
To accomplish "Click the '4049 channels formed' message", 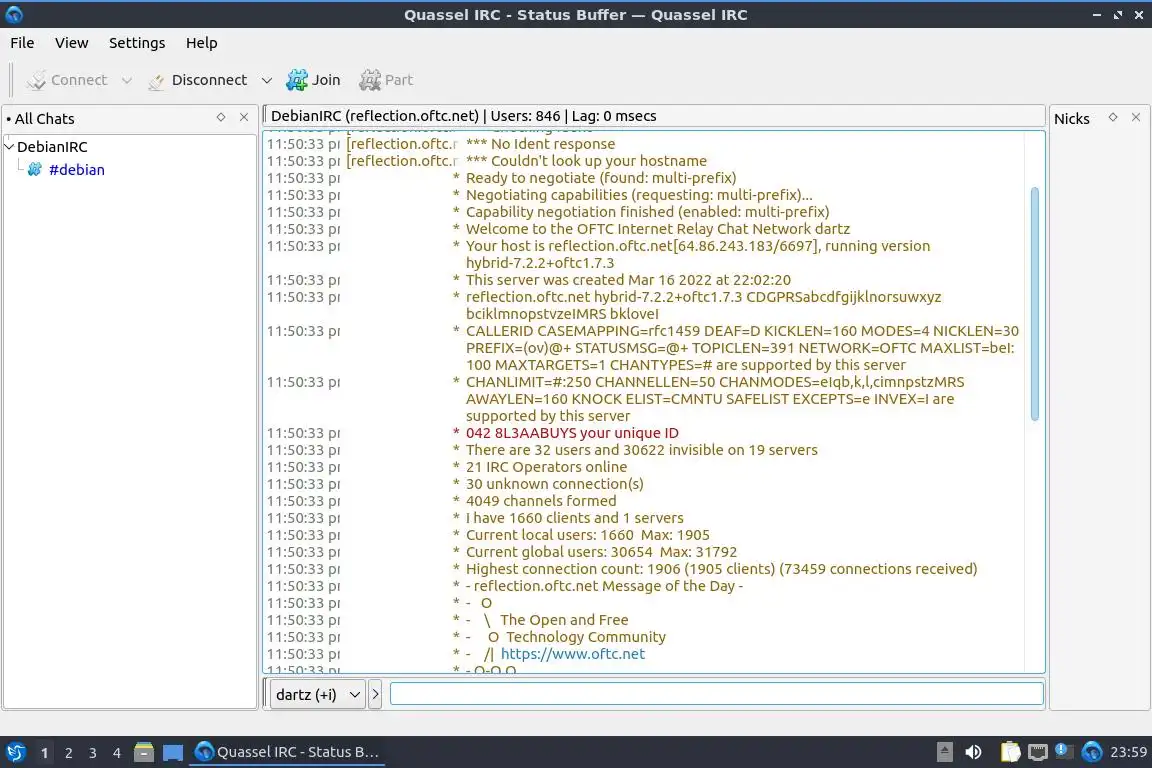I will pos(541,500).
